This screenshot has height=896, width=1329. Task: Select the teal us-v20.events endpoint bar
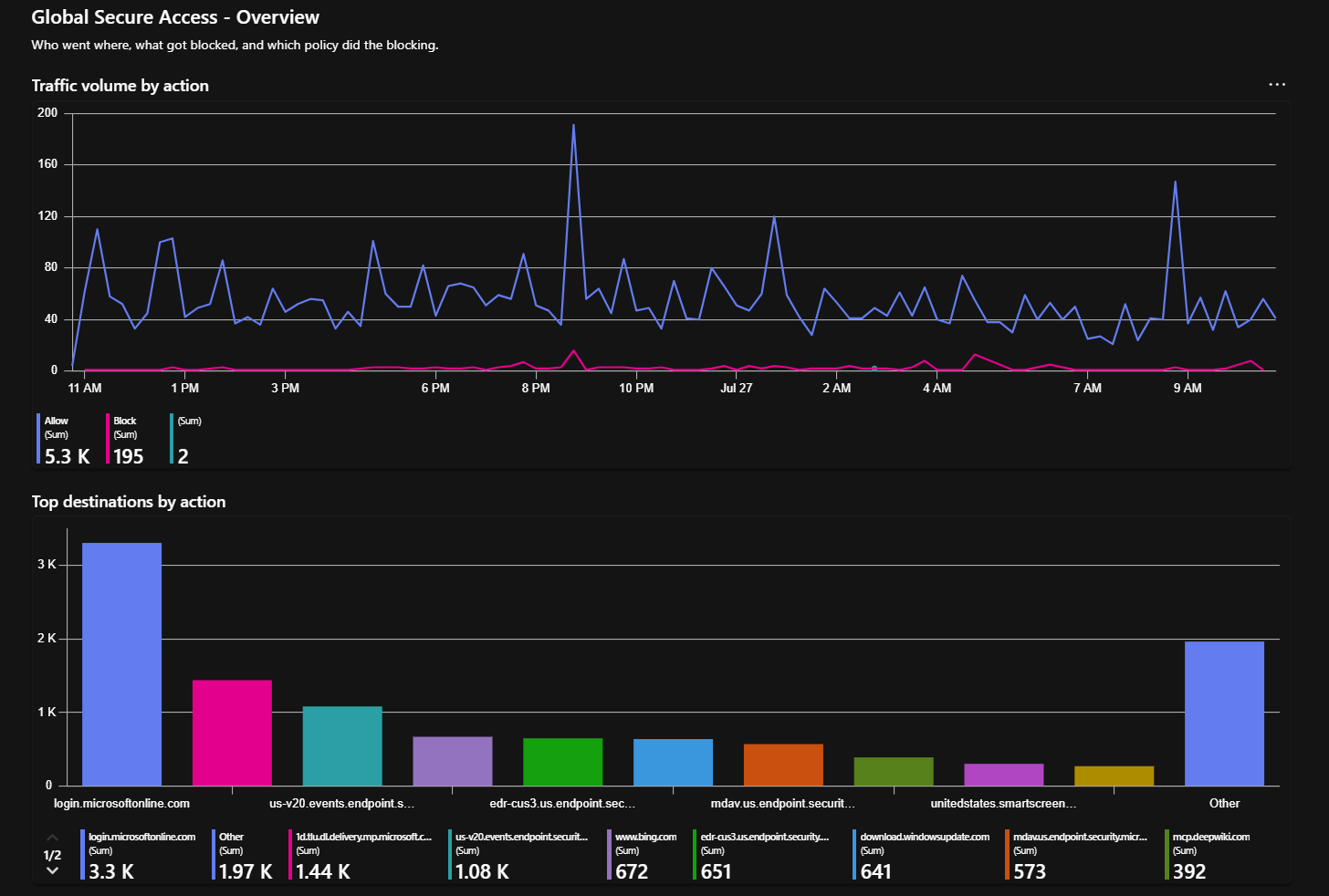coord(342,745)
